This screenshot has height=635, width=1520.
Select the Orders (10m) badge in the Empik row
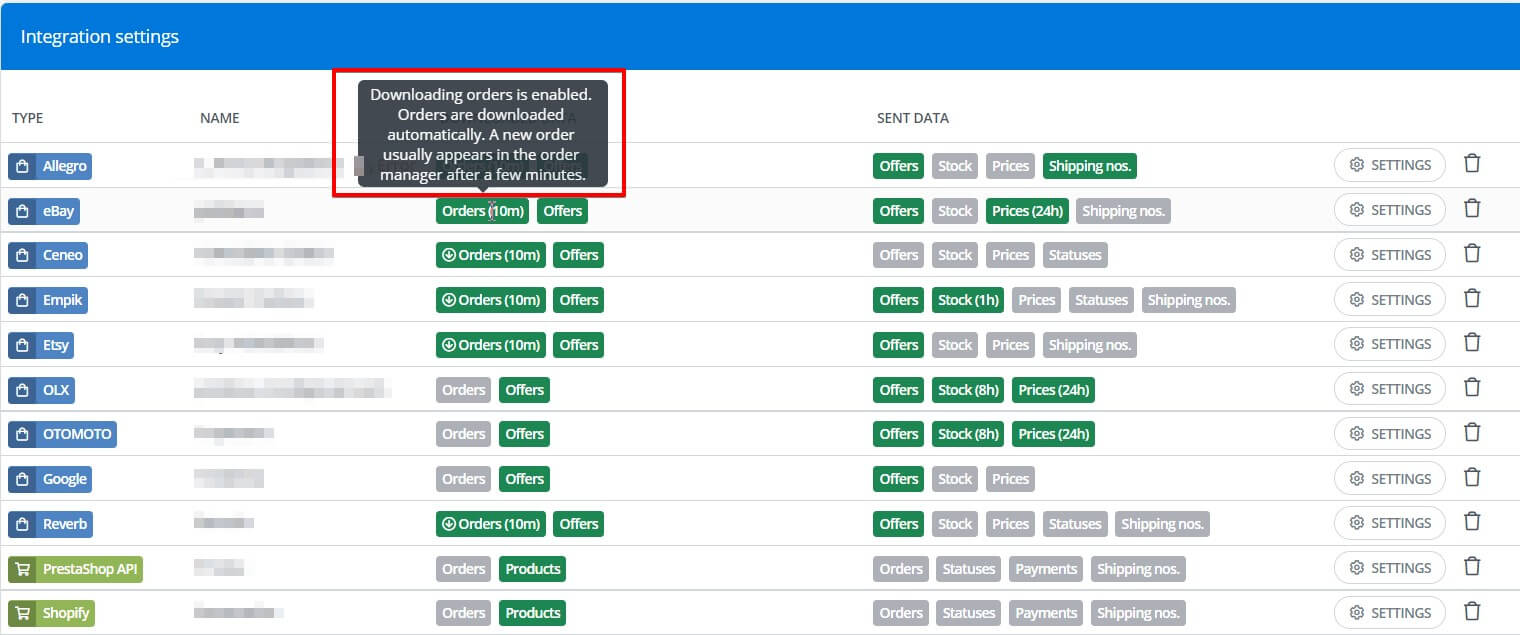(491, 300)
